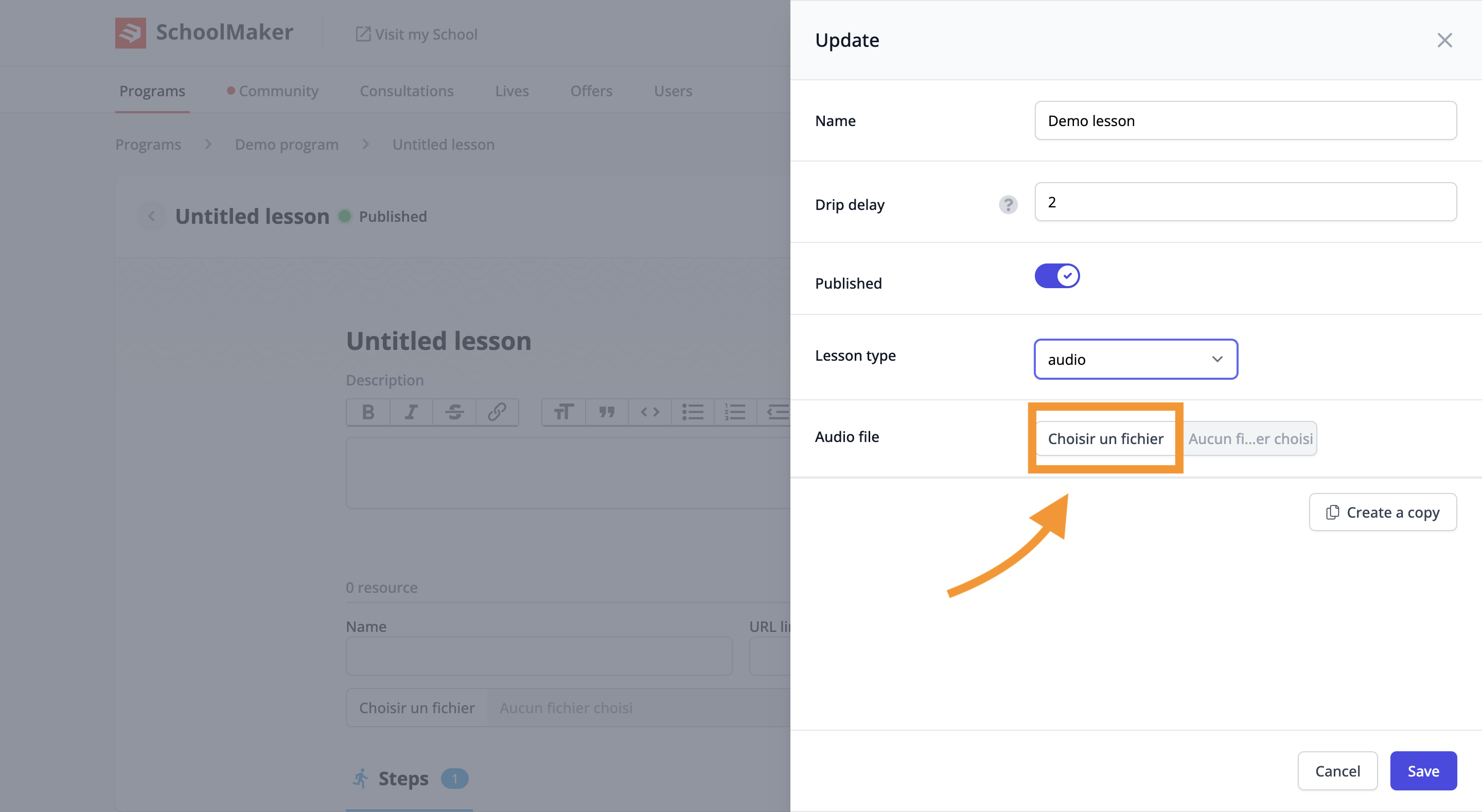Click the Aucun fichier choisi resource text
Screen dimensions: 1482x812
pos(566,707)
